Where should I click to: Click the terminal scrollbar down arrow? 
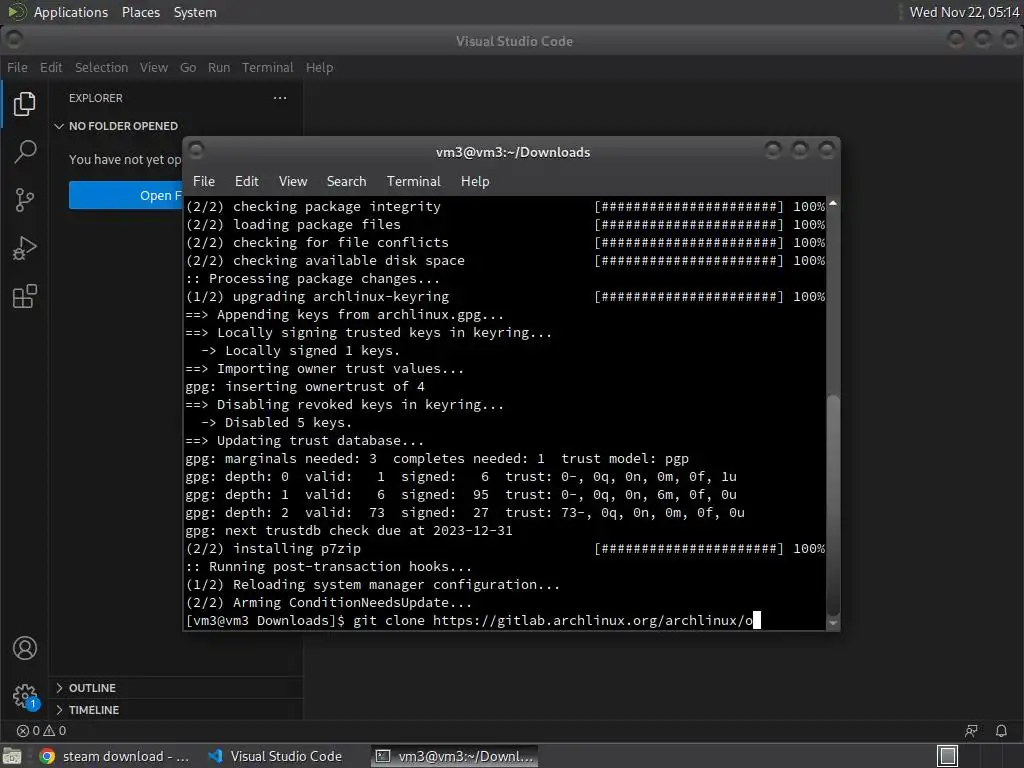pos(833,623)
